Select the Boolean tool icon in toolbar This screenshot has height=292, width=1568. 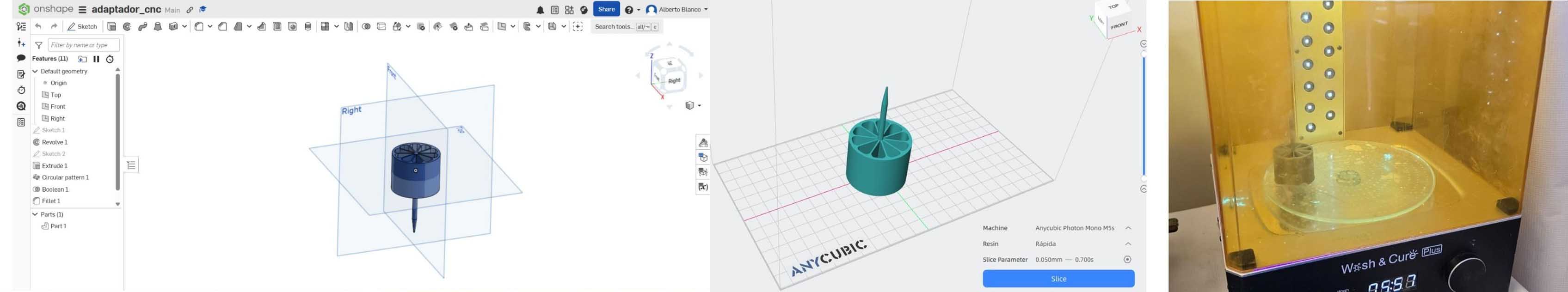pyautogui.click(x=366, y=27)
